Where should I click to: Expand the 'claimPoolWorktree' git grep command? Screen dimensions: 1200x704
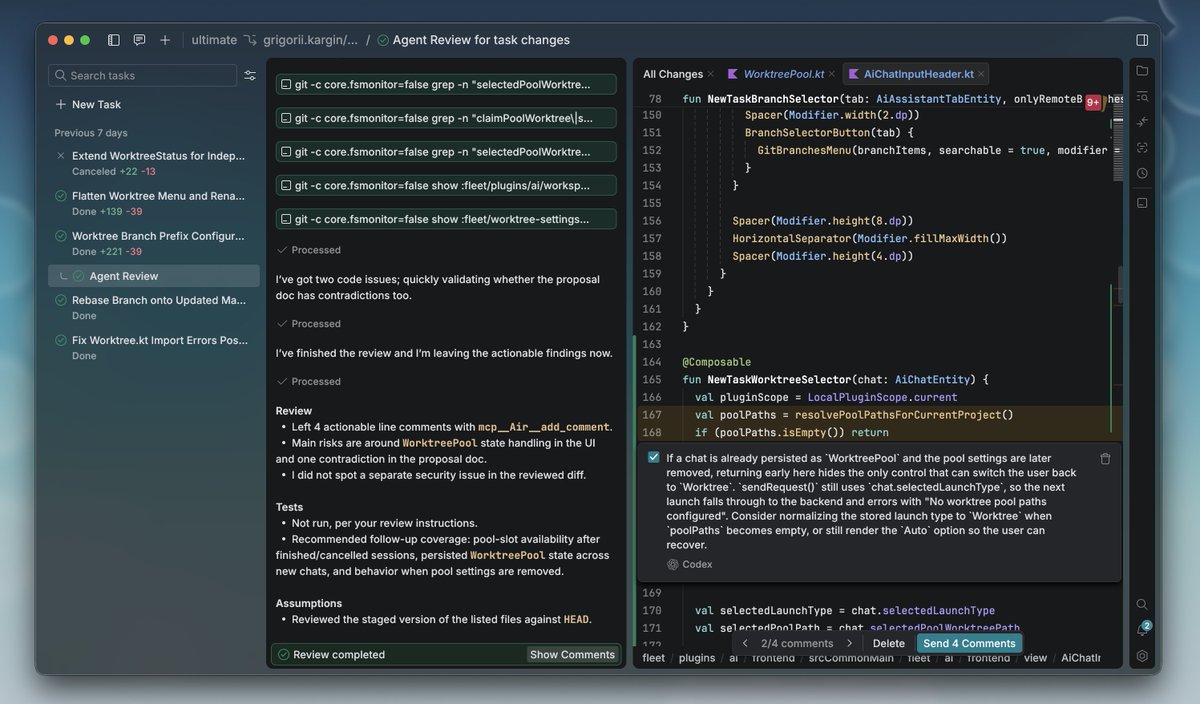(446, 118)
